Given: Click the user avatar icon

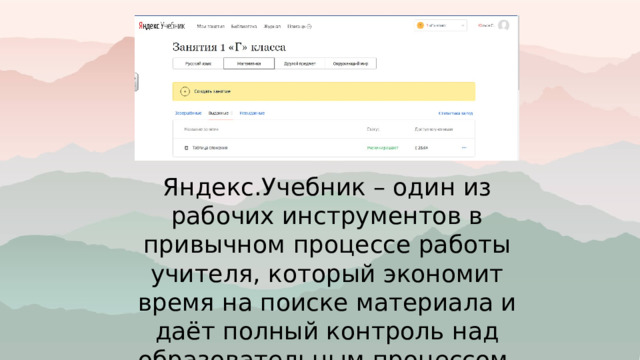Looking at the screenshot, I should (x=504, y=25).
